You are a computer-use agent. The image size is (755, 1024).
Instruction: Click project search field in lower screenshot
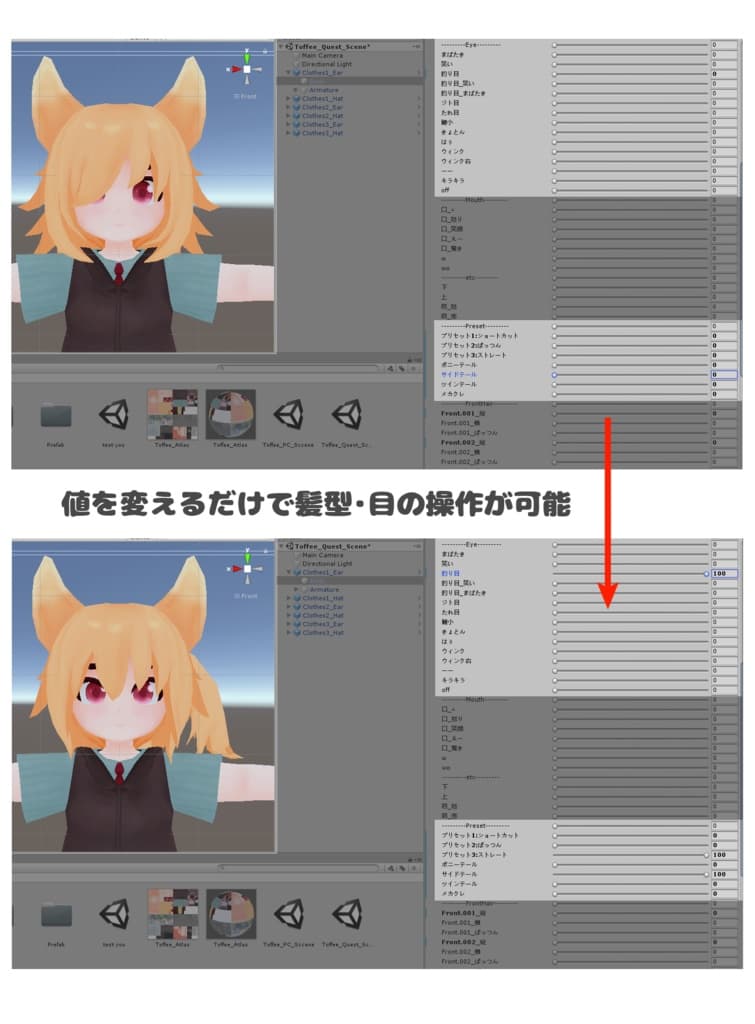click(x=299, y=868)
